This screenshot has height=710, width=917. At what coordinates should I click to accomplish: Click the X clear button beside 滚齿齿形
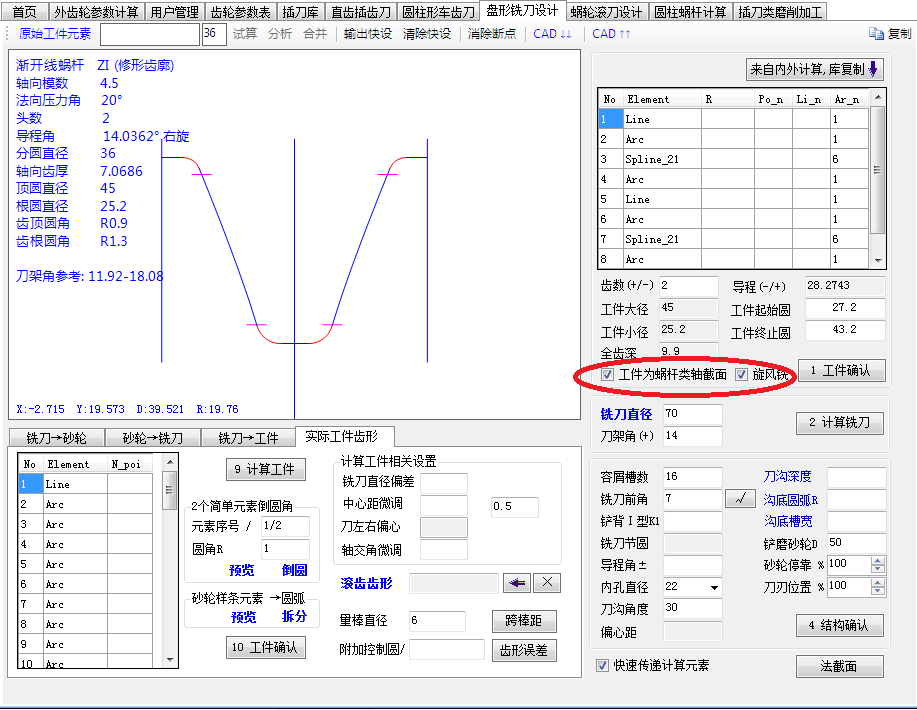point(547,583)
